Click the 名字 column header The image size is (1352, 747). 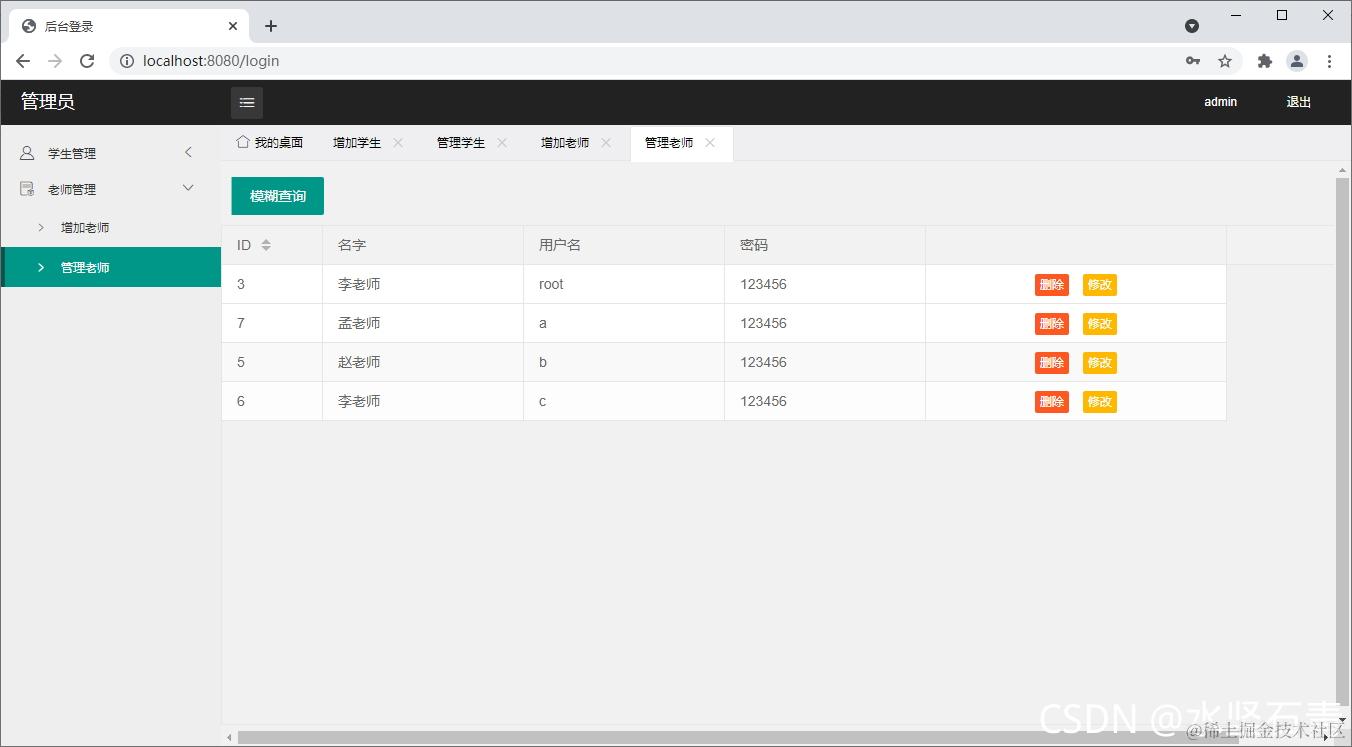[x=423, y=245]
